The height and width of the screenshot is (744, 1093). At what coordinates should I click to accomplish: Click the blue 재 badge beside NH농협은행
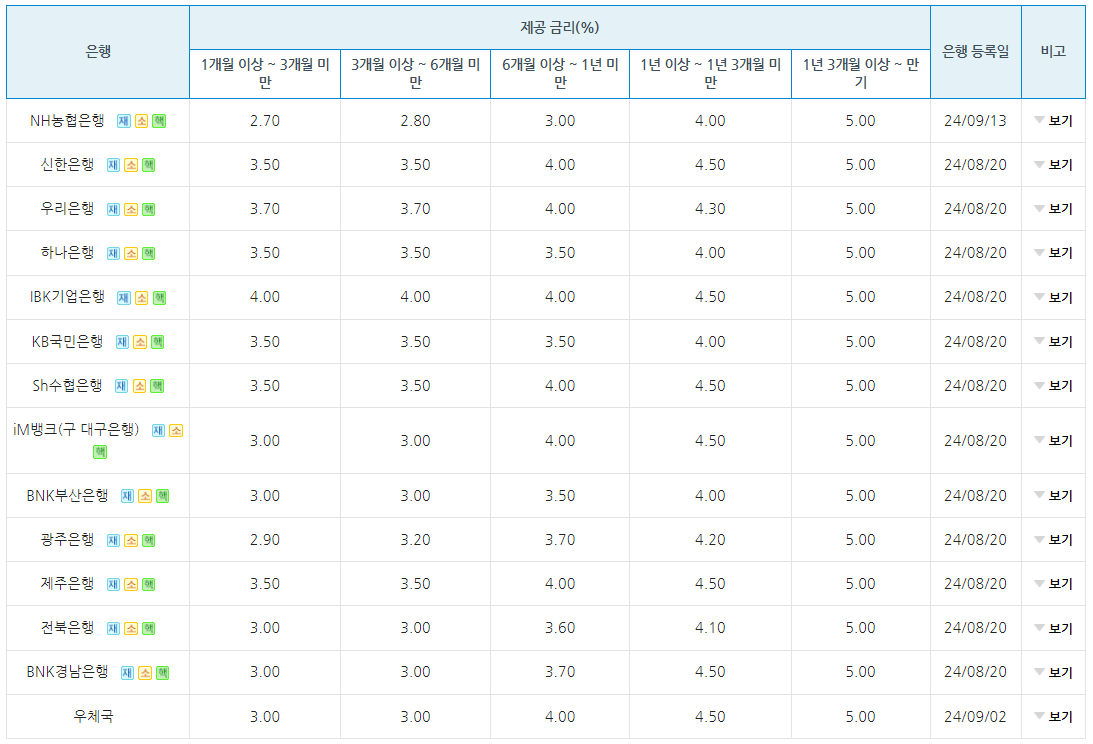(x=123, y=121)
